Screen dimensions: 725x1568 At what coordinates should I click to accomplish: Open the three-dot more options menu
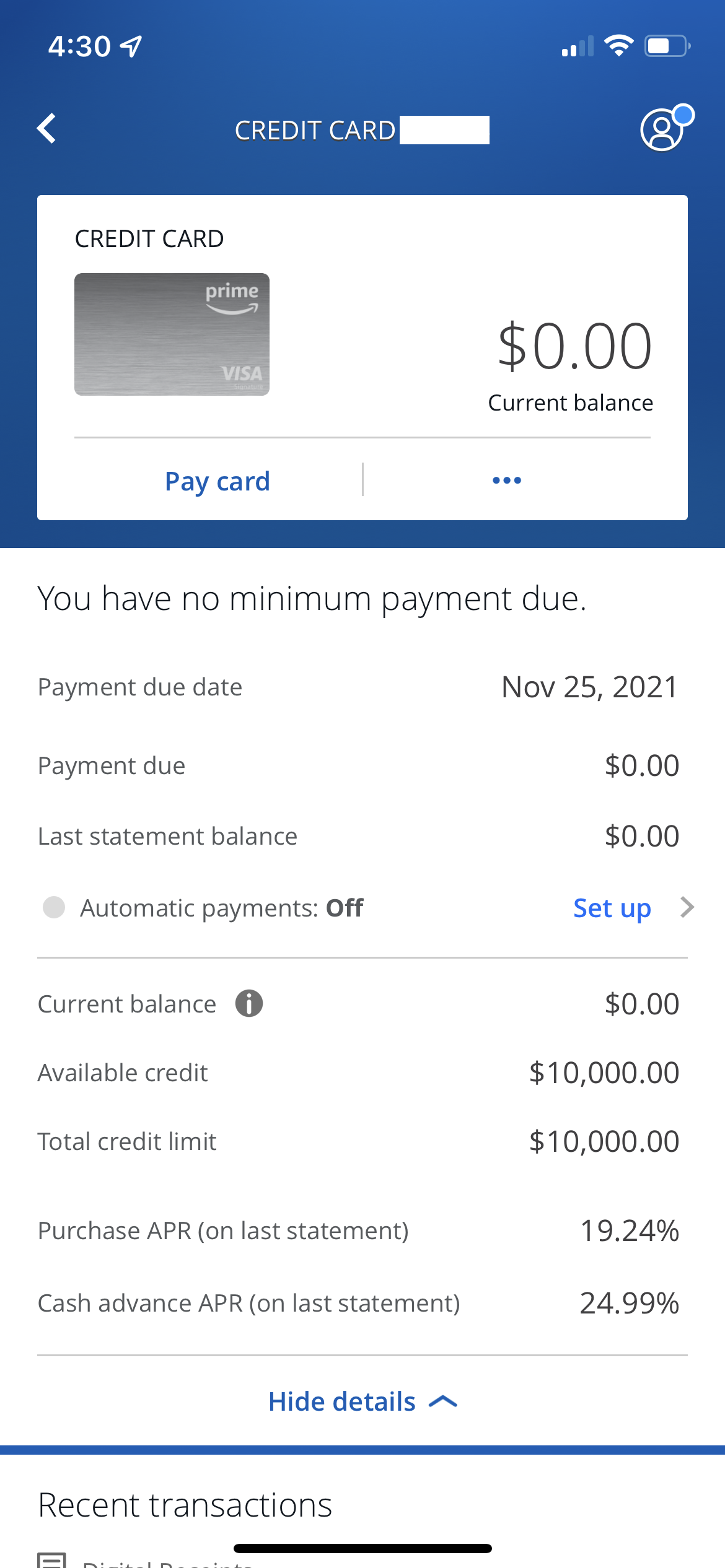(x=507, y=481)
